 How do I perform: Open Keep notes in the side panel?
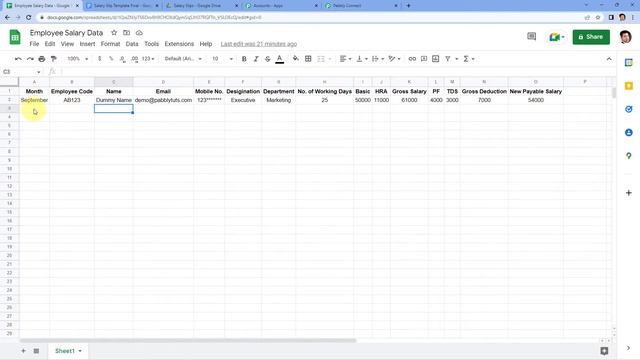coord(629,86)
